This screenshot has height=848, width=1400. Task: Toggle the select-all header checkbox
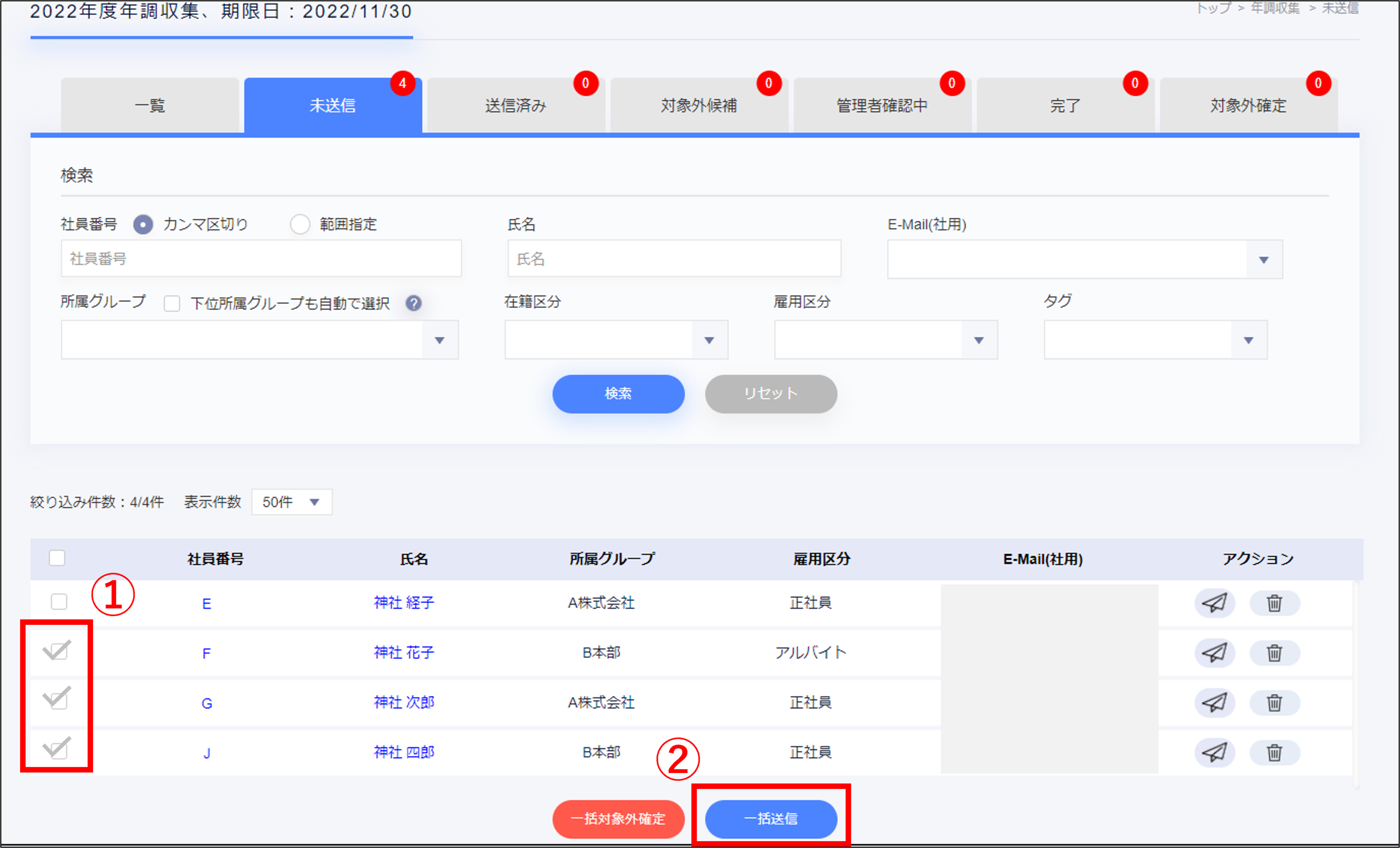coord(57,558)
